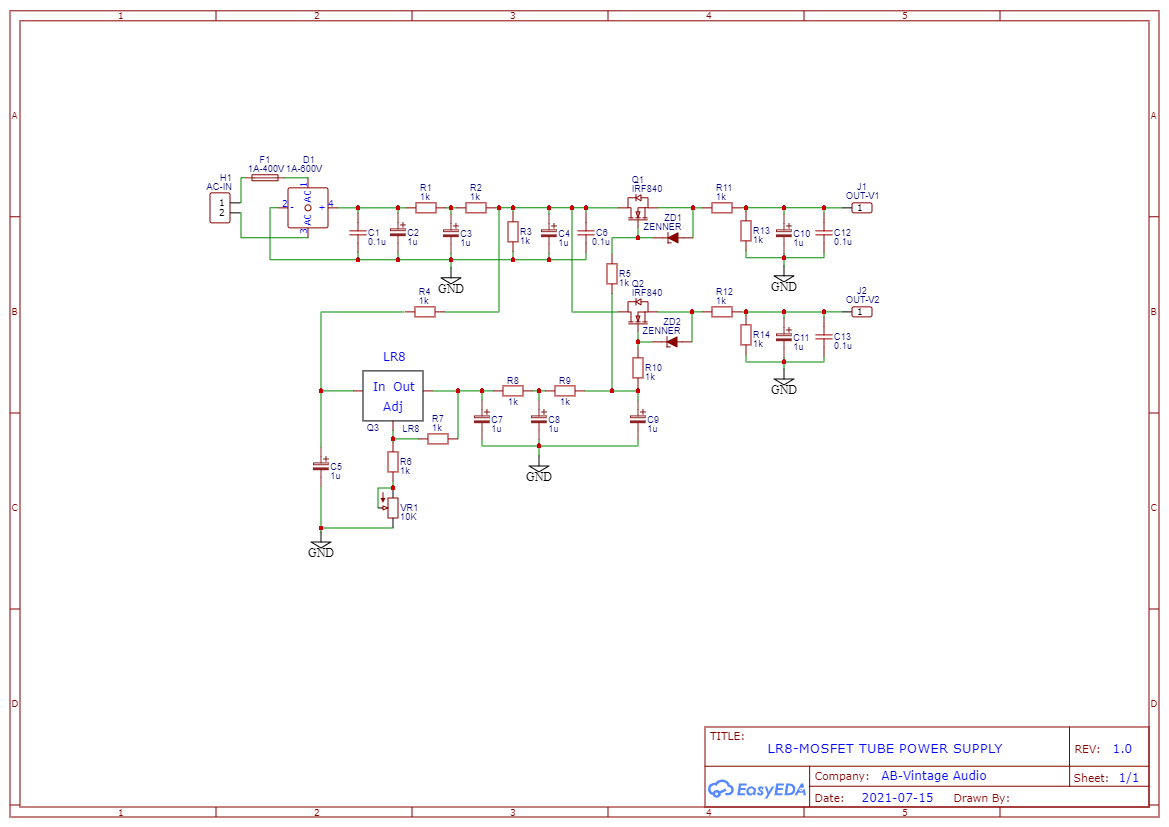1169x827 pixels.
Task: Click the '10K' value under VR1
Action: tap(409, 517)
